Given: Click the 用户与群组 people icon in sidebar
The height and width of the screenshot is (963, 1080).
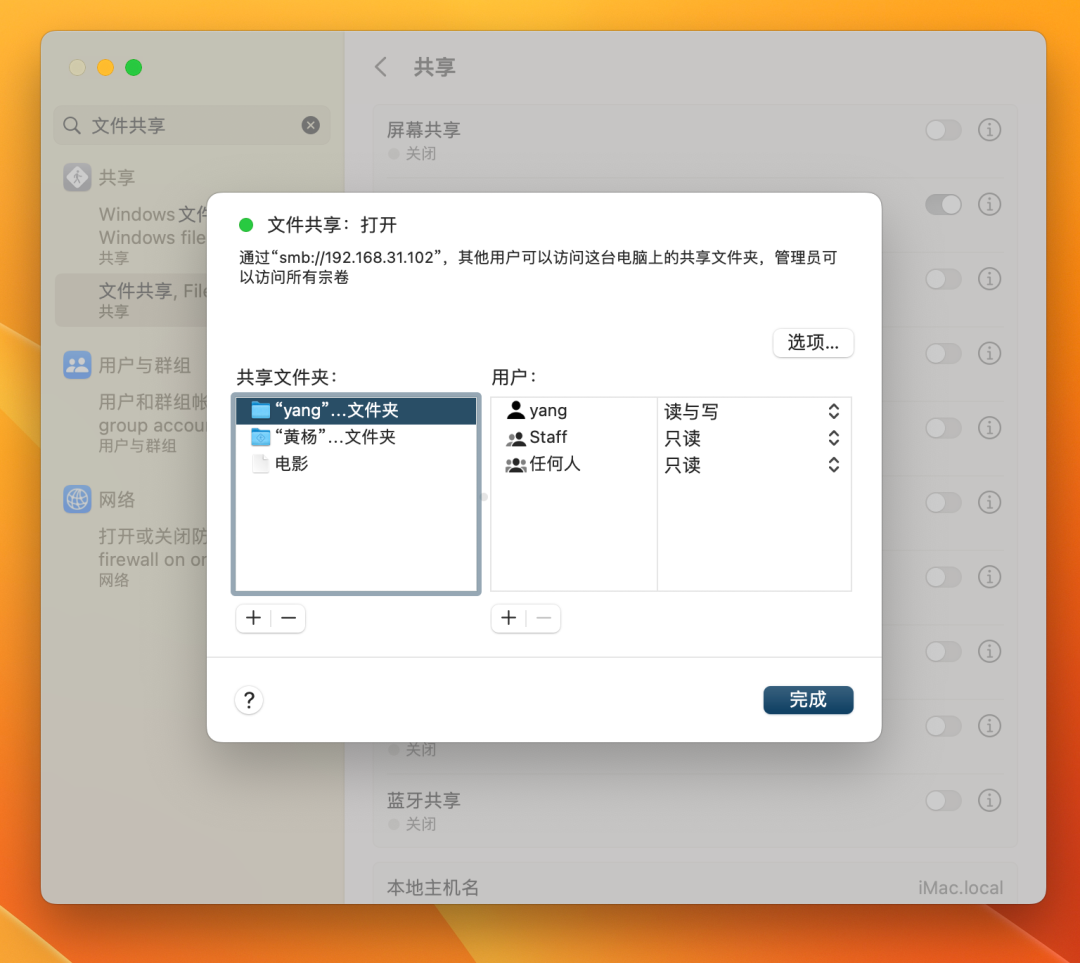Looking at the screenshot, I should [x=77, y=365].
